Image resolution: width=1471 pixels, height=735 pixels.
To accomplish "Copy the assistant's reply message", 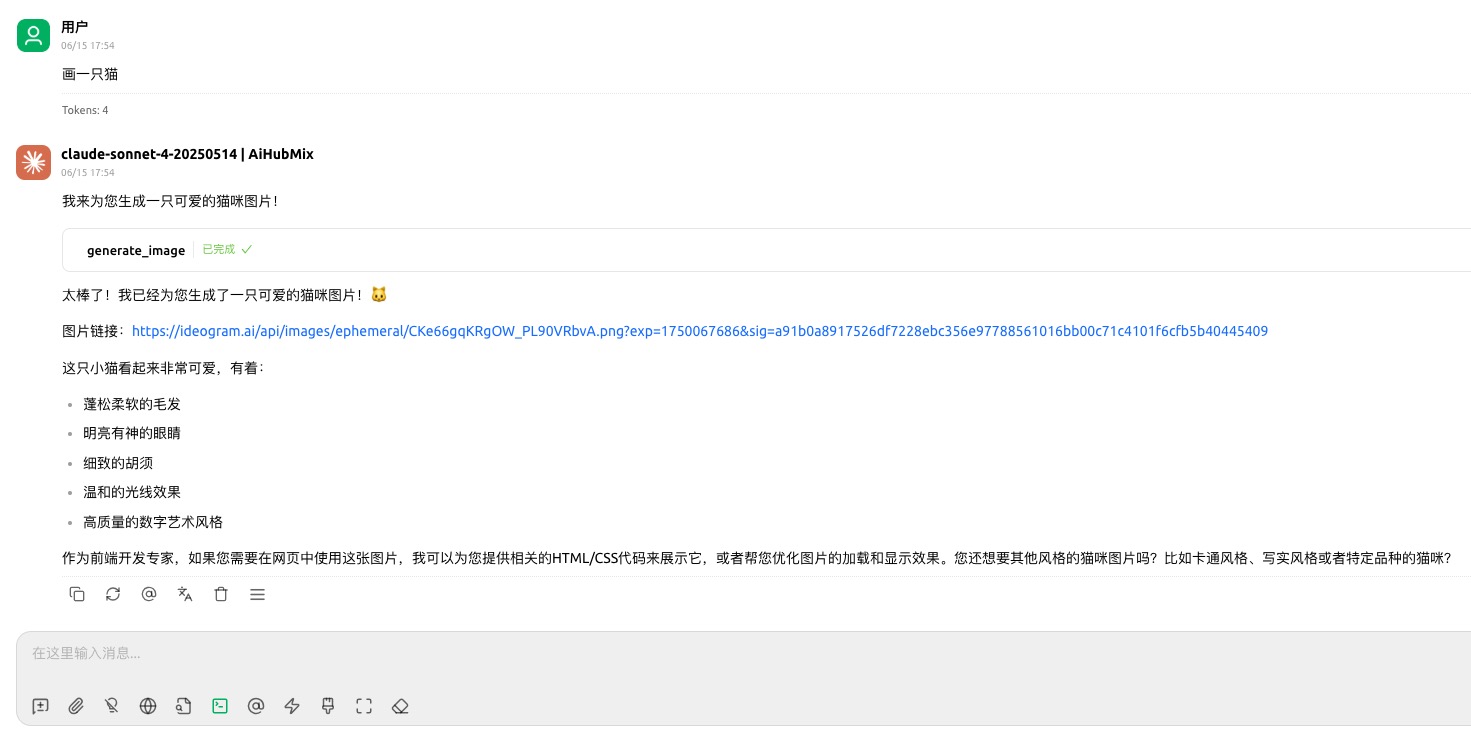I will (x=77, y=594).
